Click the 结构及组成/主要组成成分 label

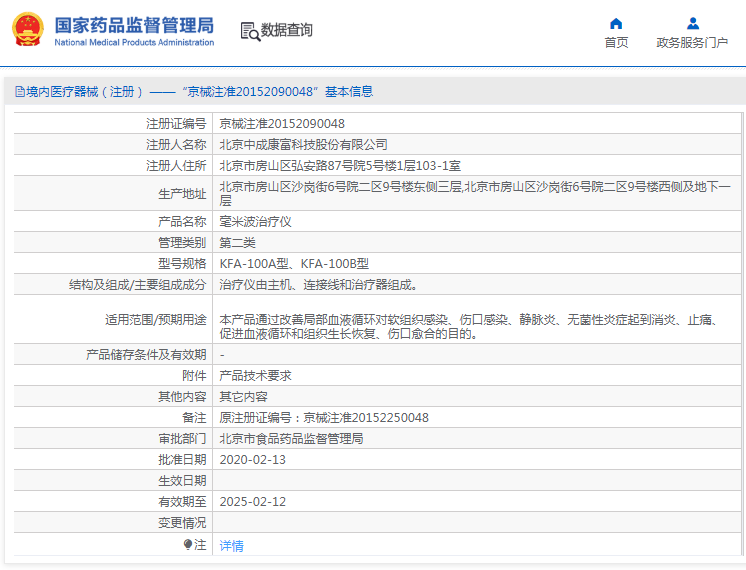pyautogui.click(x=137, y=285)
